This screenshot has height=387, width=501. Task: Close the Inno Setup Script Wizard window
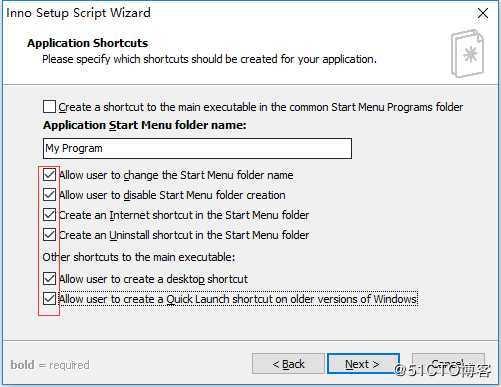483,13
